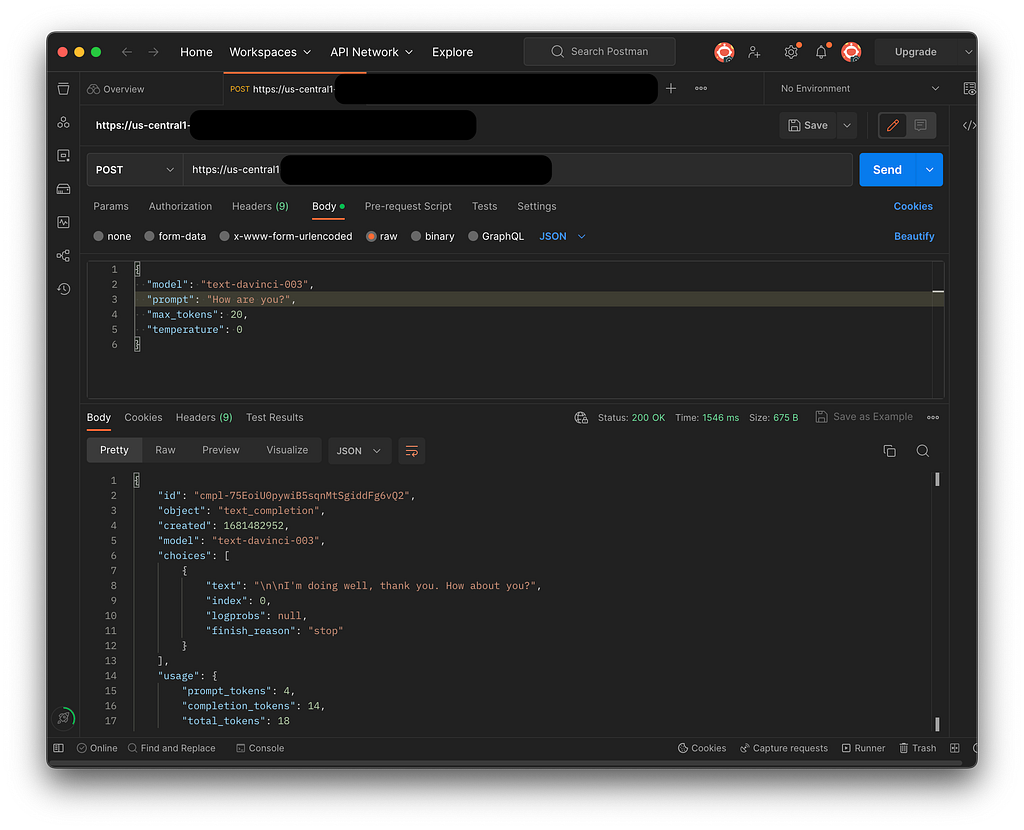Change the POST method dropdown
The image size is (1024, 830).
tap(135, 170)
